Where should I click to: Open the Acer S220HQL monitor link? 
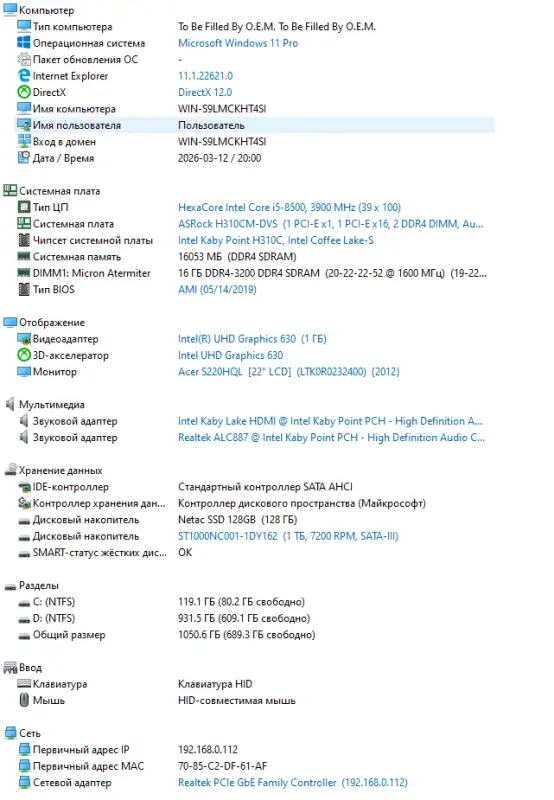(x=288, y=371)
